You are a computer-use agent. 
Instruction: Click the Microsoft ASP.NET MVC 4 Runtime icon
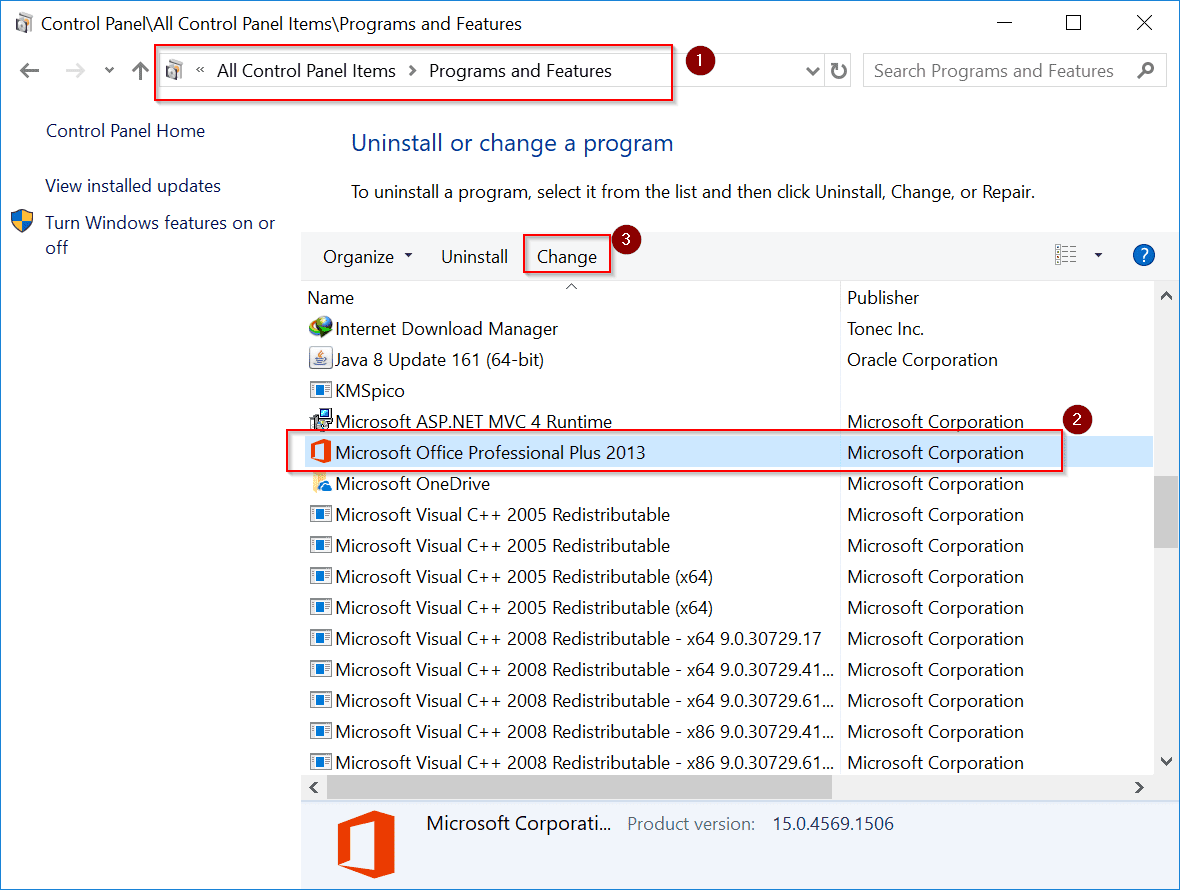[321, 419]
